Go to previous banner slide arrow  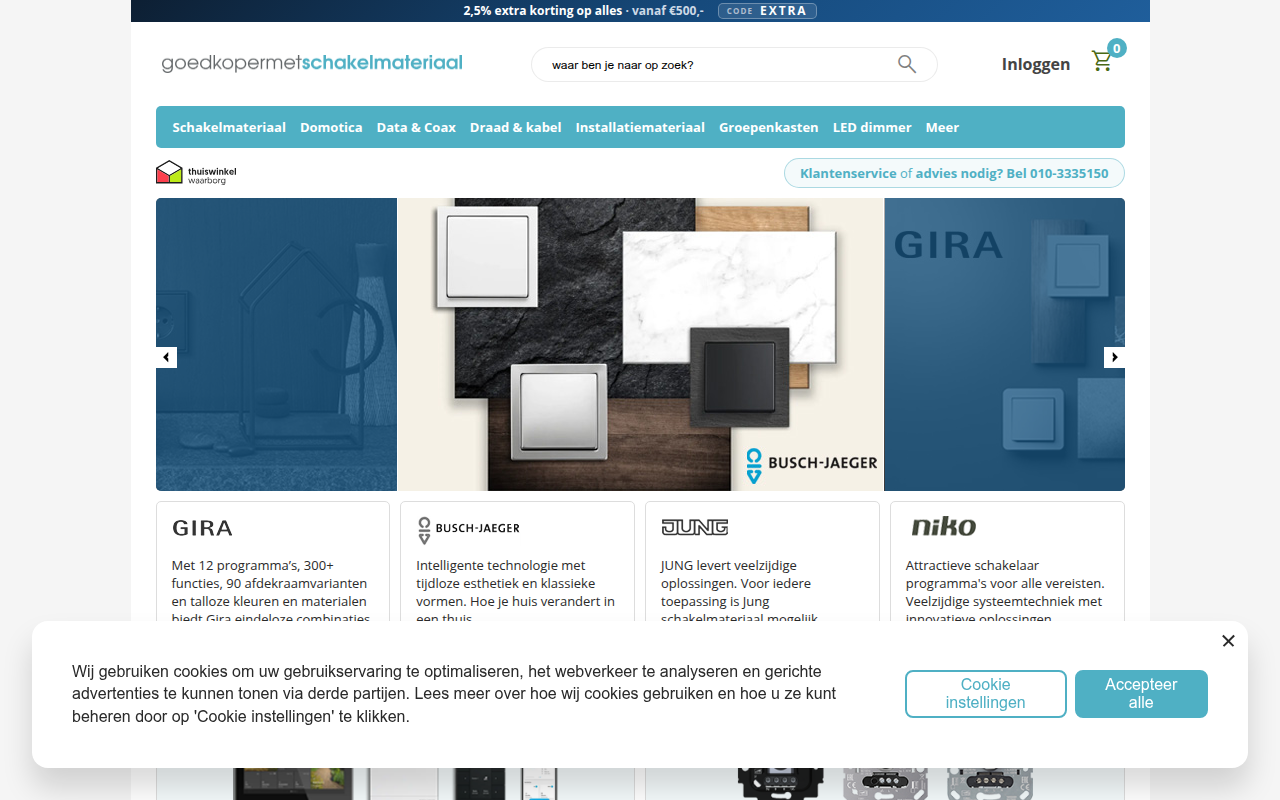[166, 357]
